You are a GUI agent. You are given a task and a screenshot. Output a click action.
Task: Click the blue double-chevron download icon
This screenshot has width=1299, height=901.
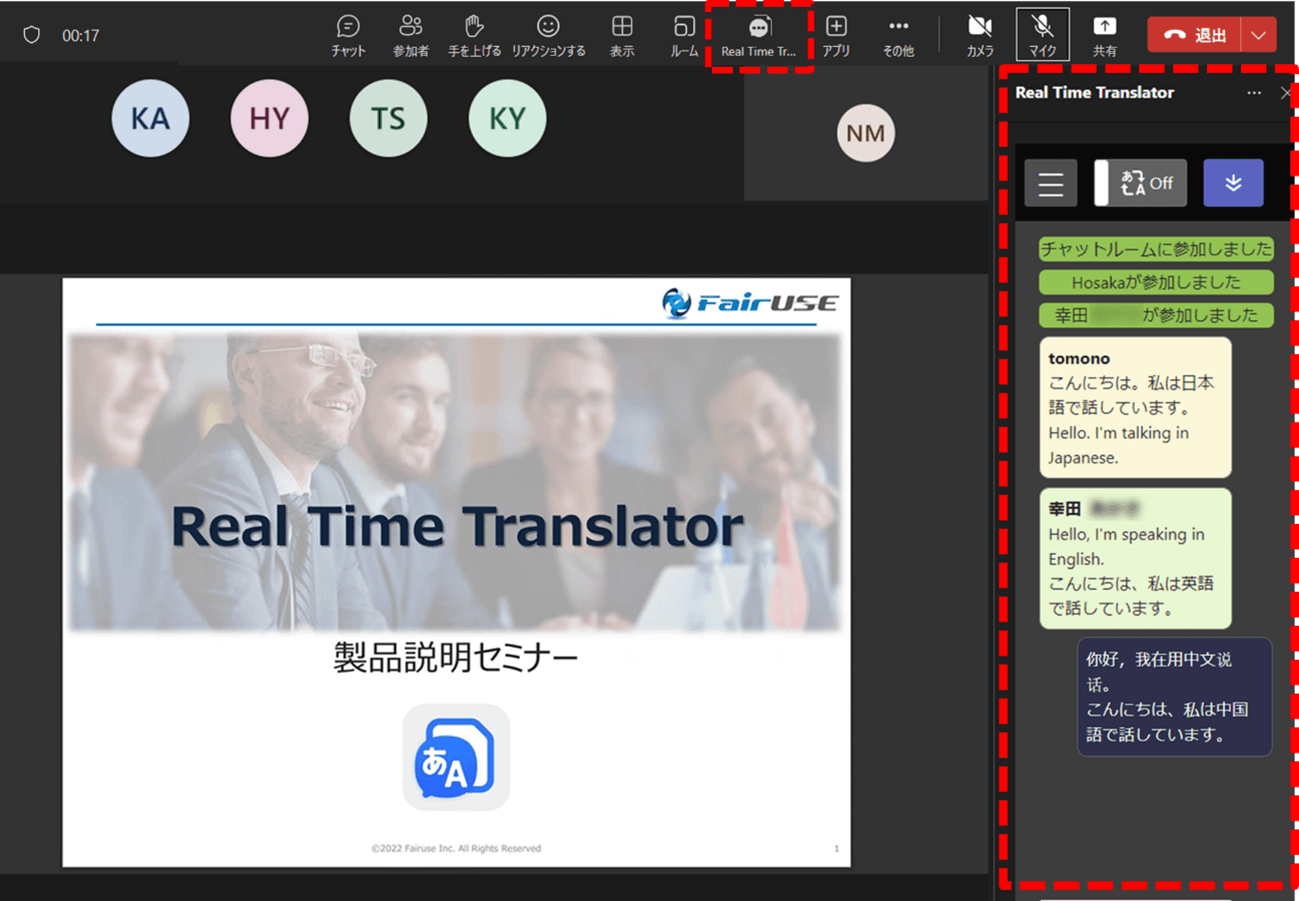(x=1233, y=183)
